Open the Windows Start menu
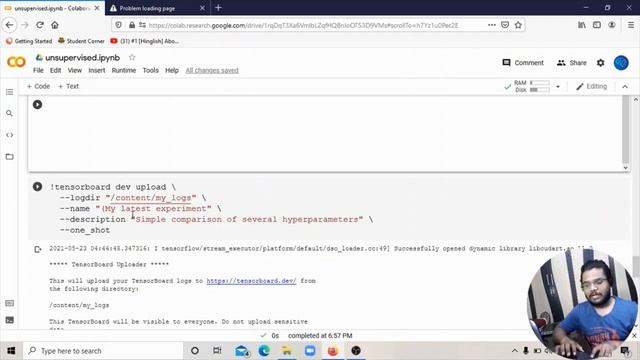 click(11, 351)
